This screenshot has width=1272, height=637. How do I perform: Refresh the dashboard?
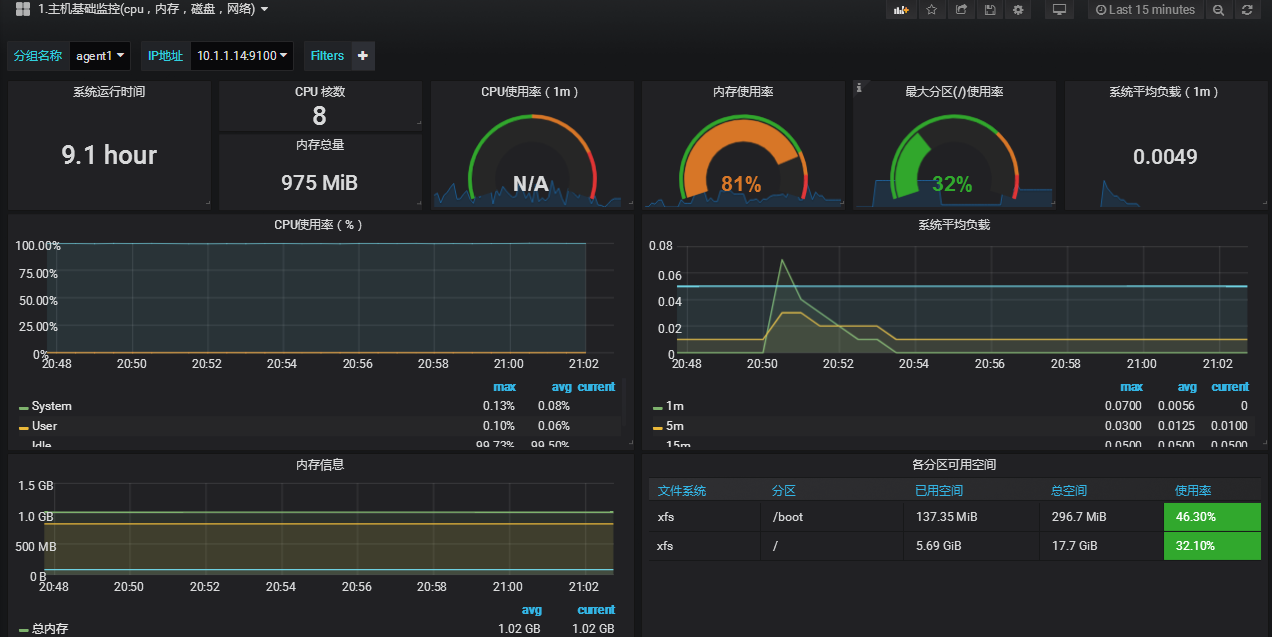(1246, 10)
